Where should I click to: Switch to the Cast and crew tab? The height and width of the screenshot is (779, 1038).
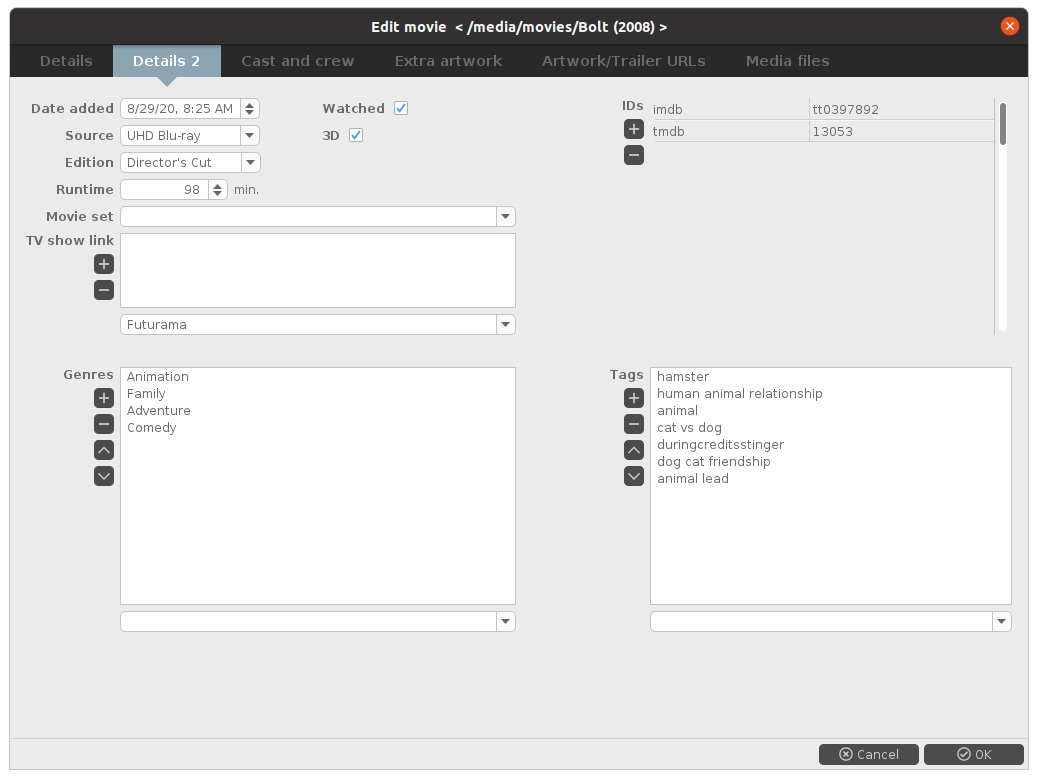pyautogui.click(x=297, y=61)
